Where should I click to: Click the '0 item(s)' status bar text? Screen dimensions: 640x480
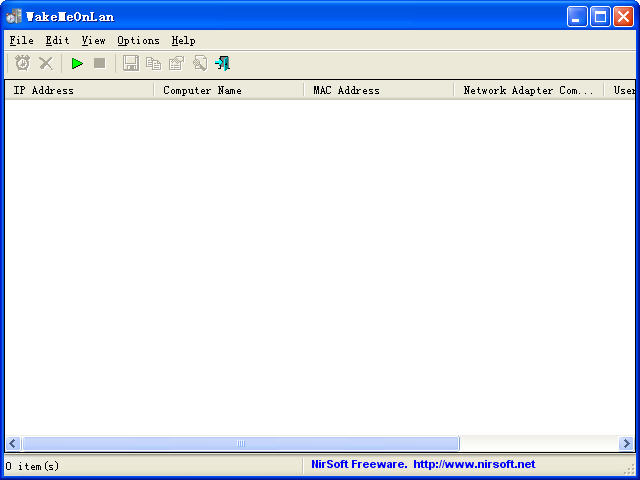coord(33,466)
